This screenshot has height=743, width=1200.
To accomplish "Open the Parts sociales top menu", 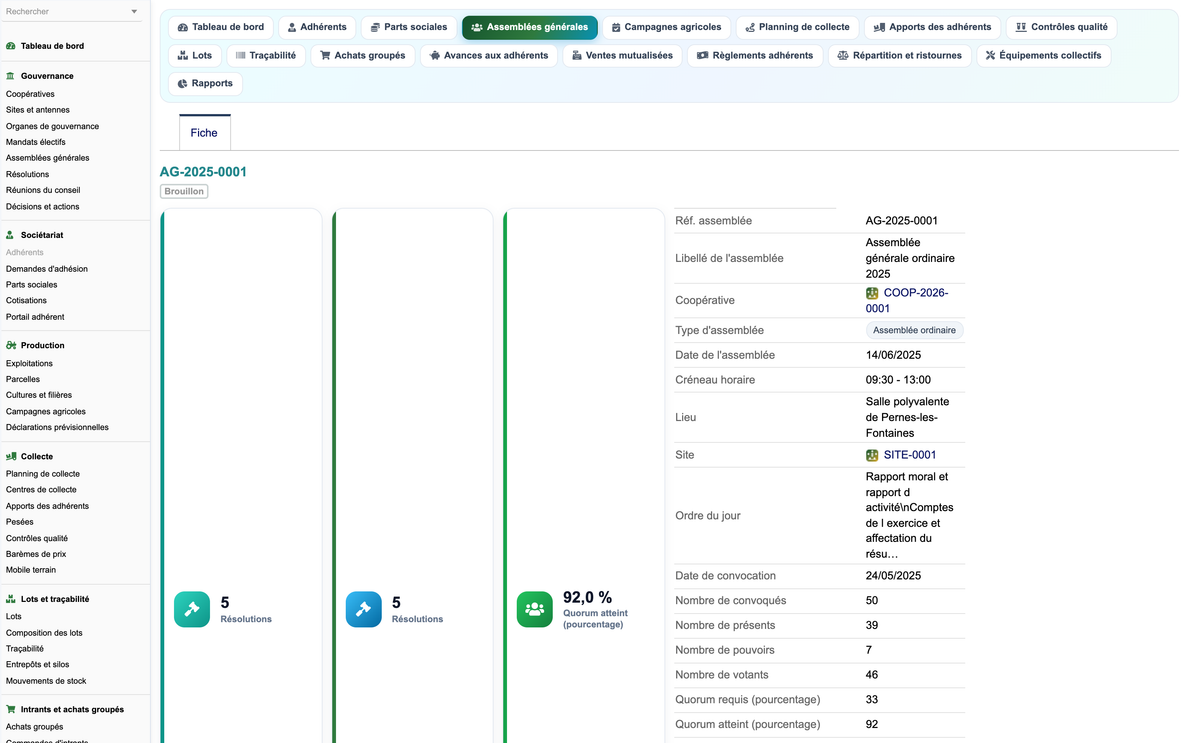I will 408,27.
